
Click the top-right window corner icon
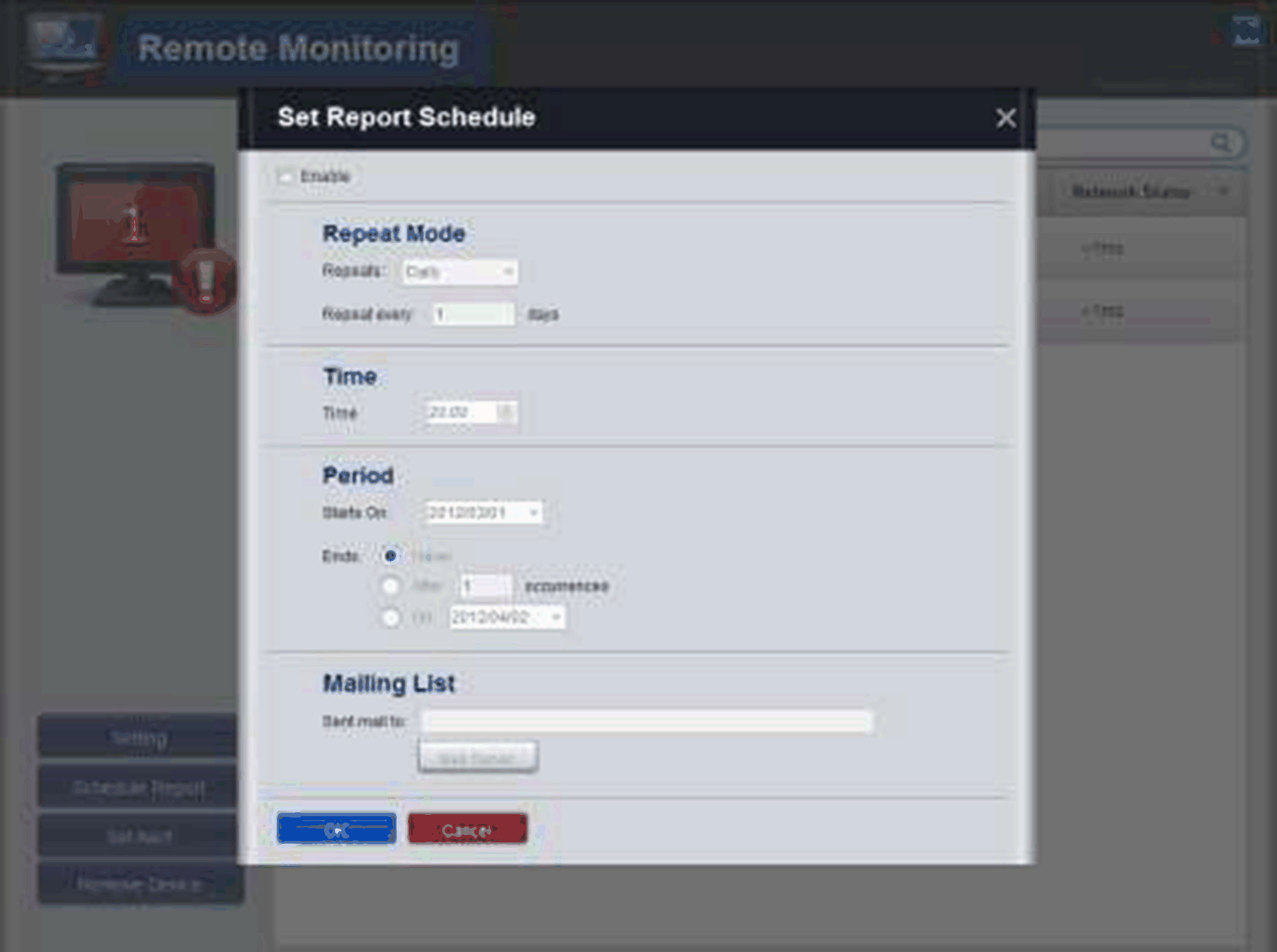pos(1246,31)
